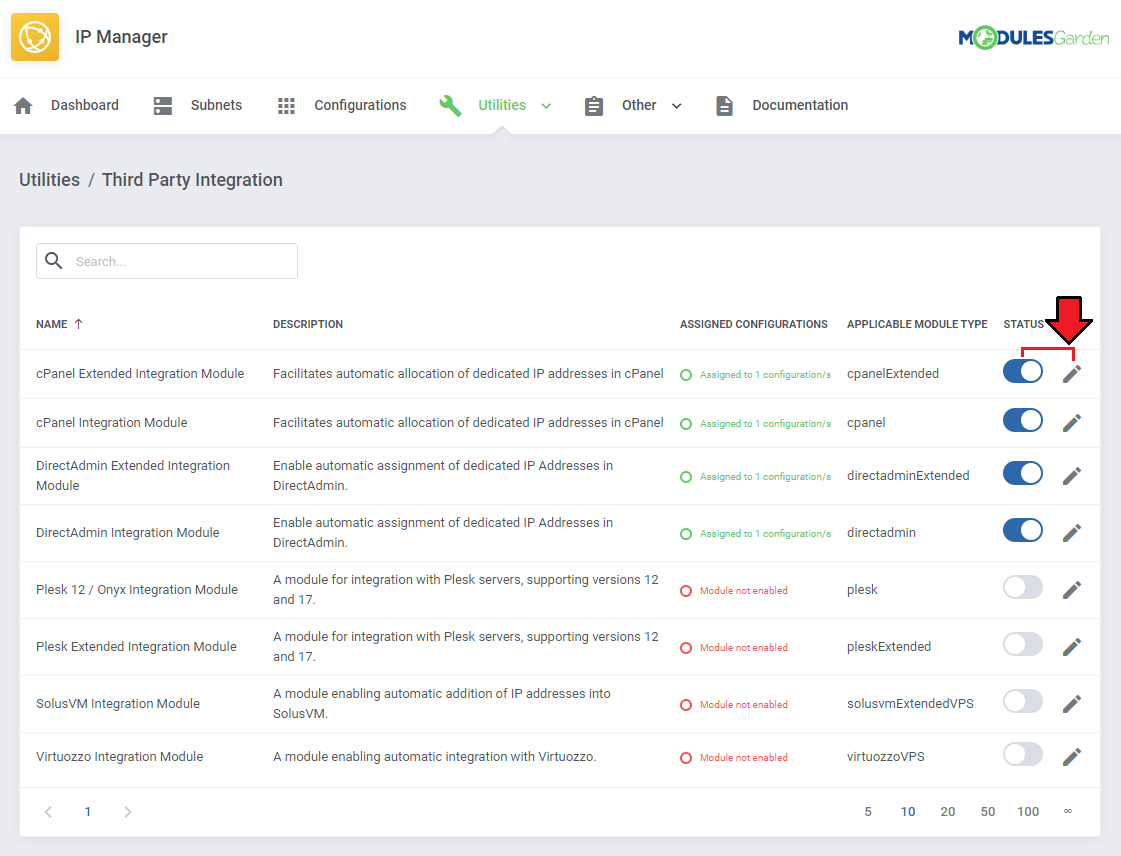Edit DirectAdmin Integration Module via pencil

pos(1071,533)
